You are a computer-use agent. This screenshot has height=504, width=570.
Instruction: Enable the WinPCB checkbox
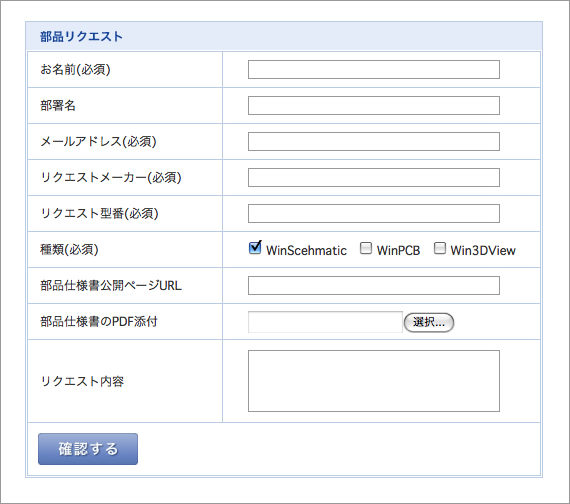pyautogui.click(x=366, y=248)
